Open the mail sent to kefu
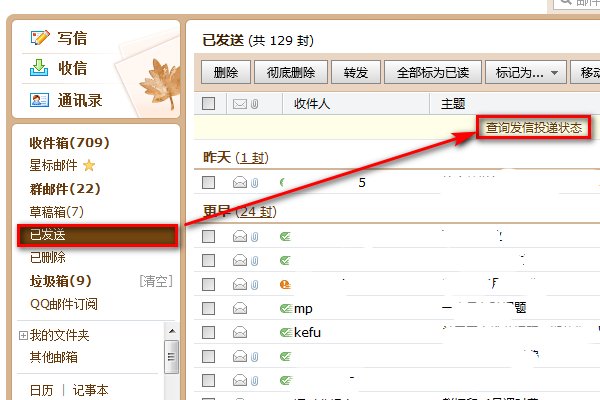Screen dimensions: 600x400 (307, 332)
